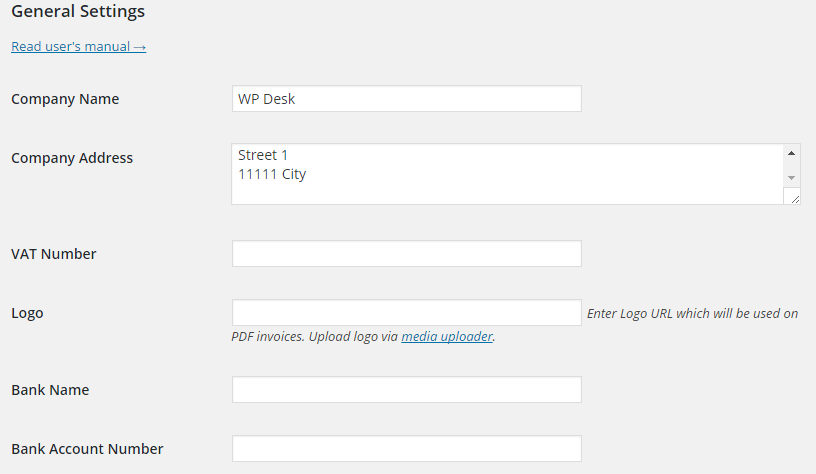Click the Company Address scroll down arrow

pyautogui.click(x=791, y=177)
